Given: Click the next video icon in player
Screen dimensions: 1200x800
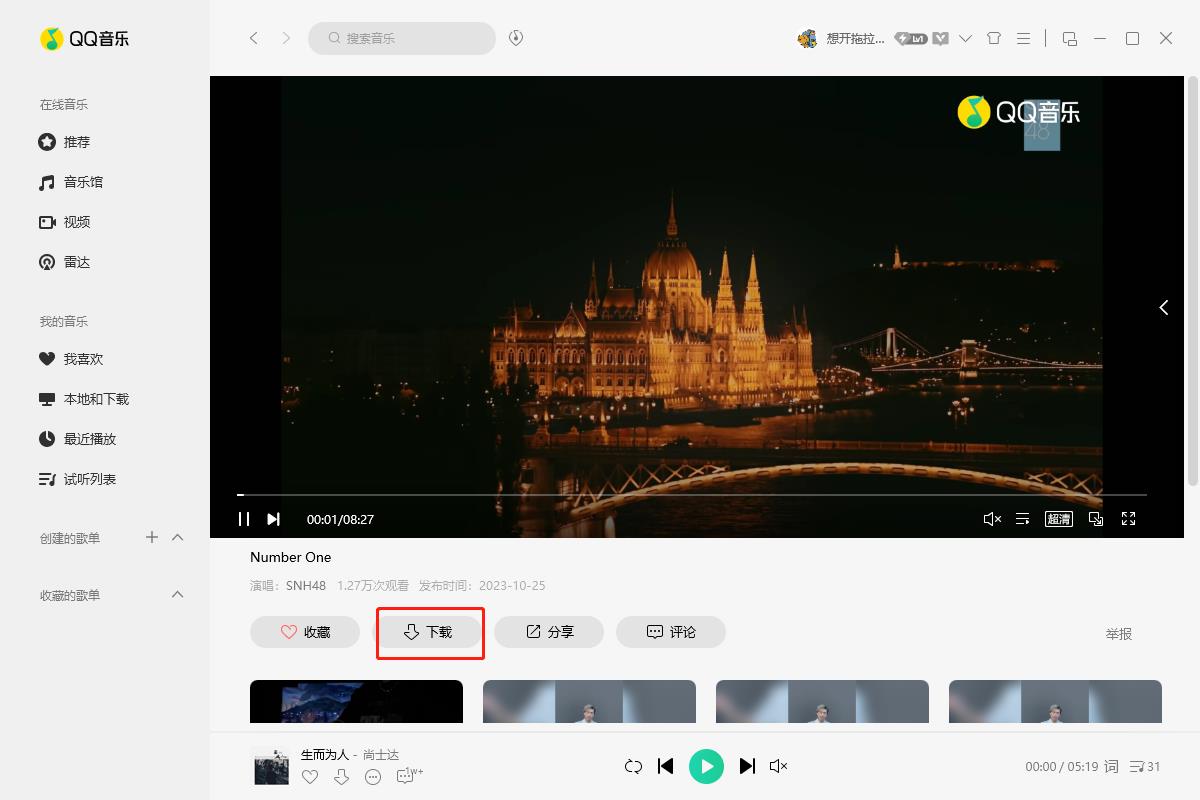Looking at the screenshot, I should pyautogui.click(x=273, y=518).
